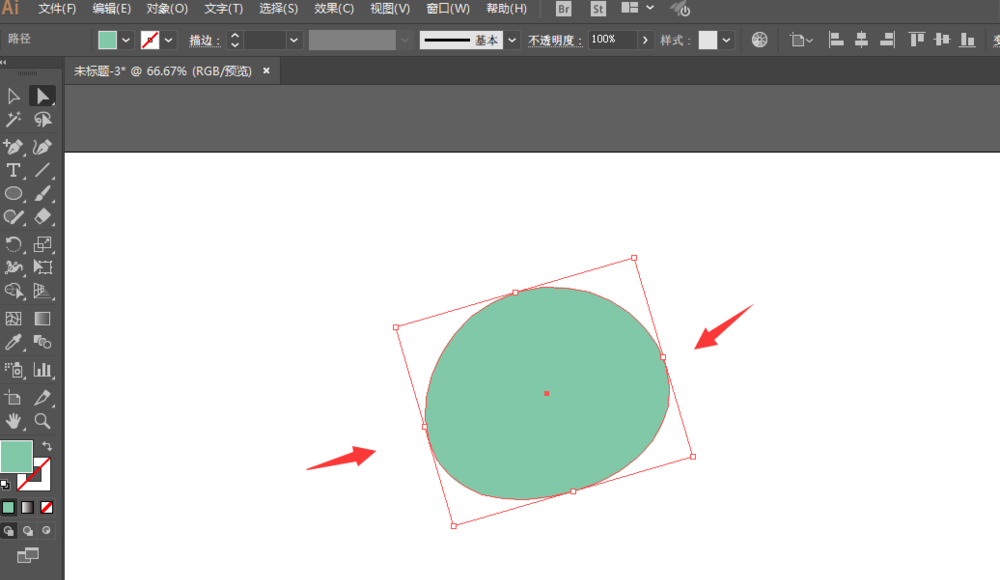1000x580 pixels.
Task: Select the Perspective Grid tool
Action: 42,291
